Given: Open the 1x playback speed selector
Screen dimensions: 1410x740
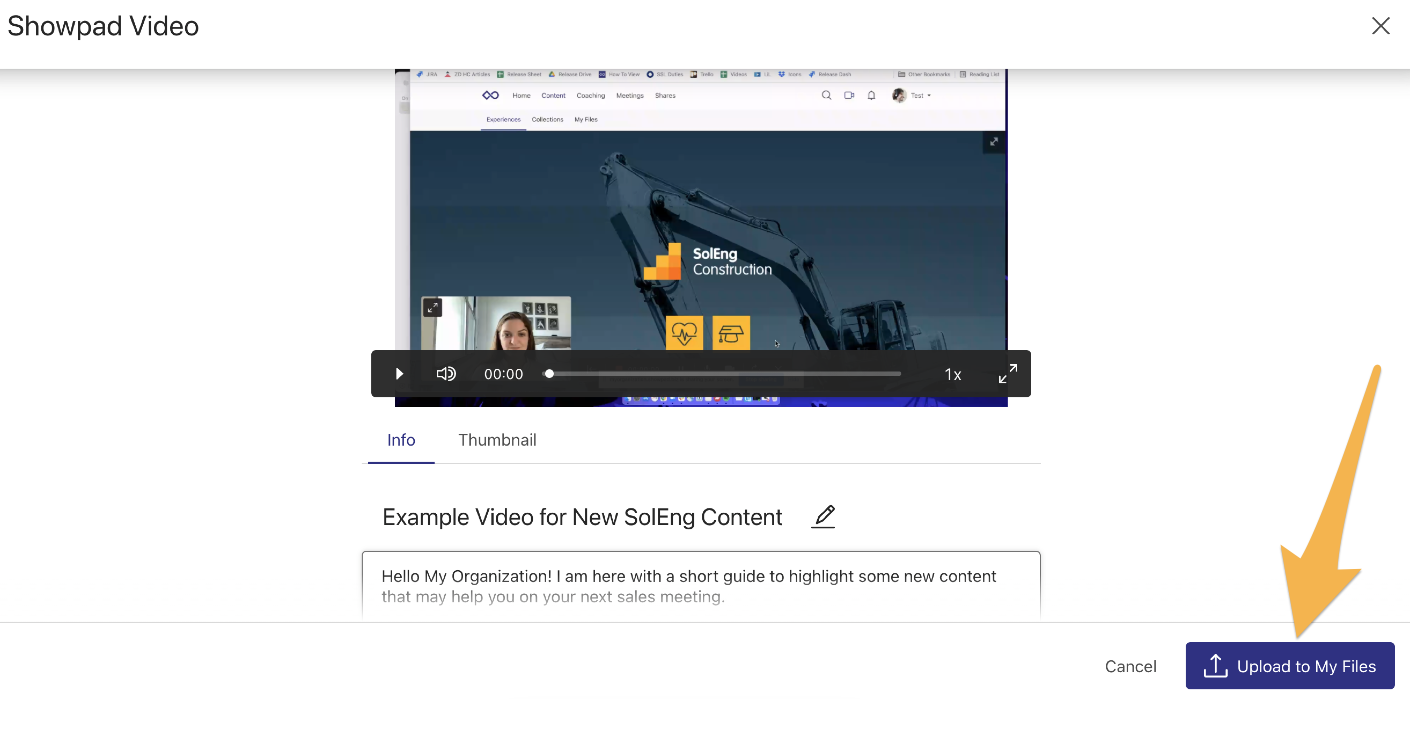Looking at the screenshot, I should [x=952, y=373].
